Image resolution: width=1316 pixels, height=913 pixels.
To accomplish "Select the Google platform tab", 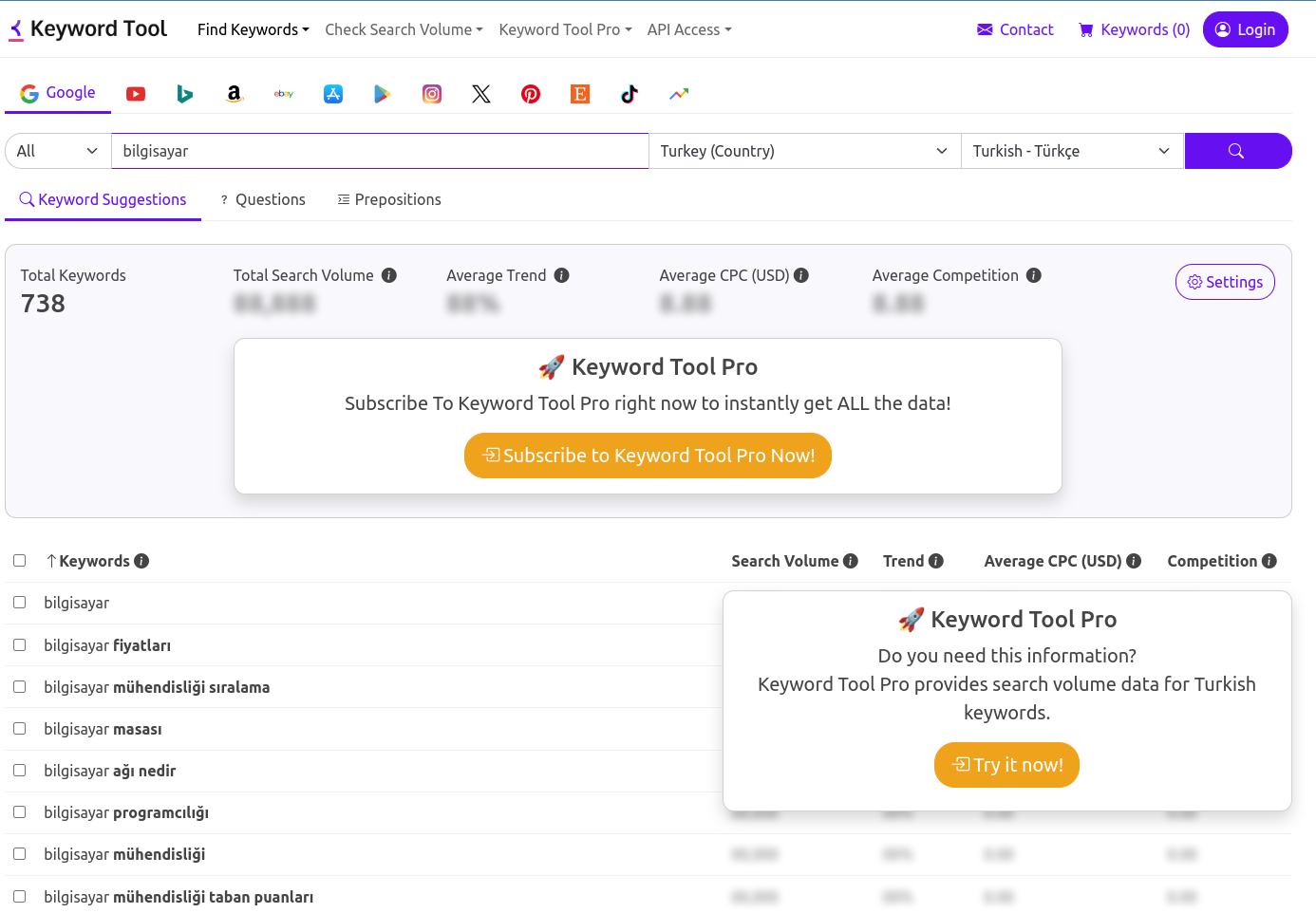I will coord(58,93).
